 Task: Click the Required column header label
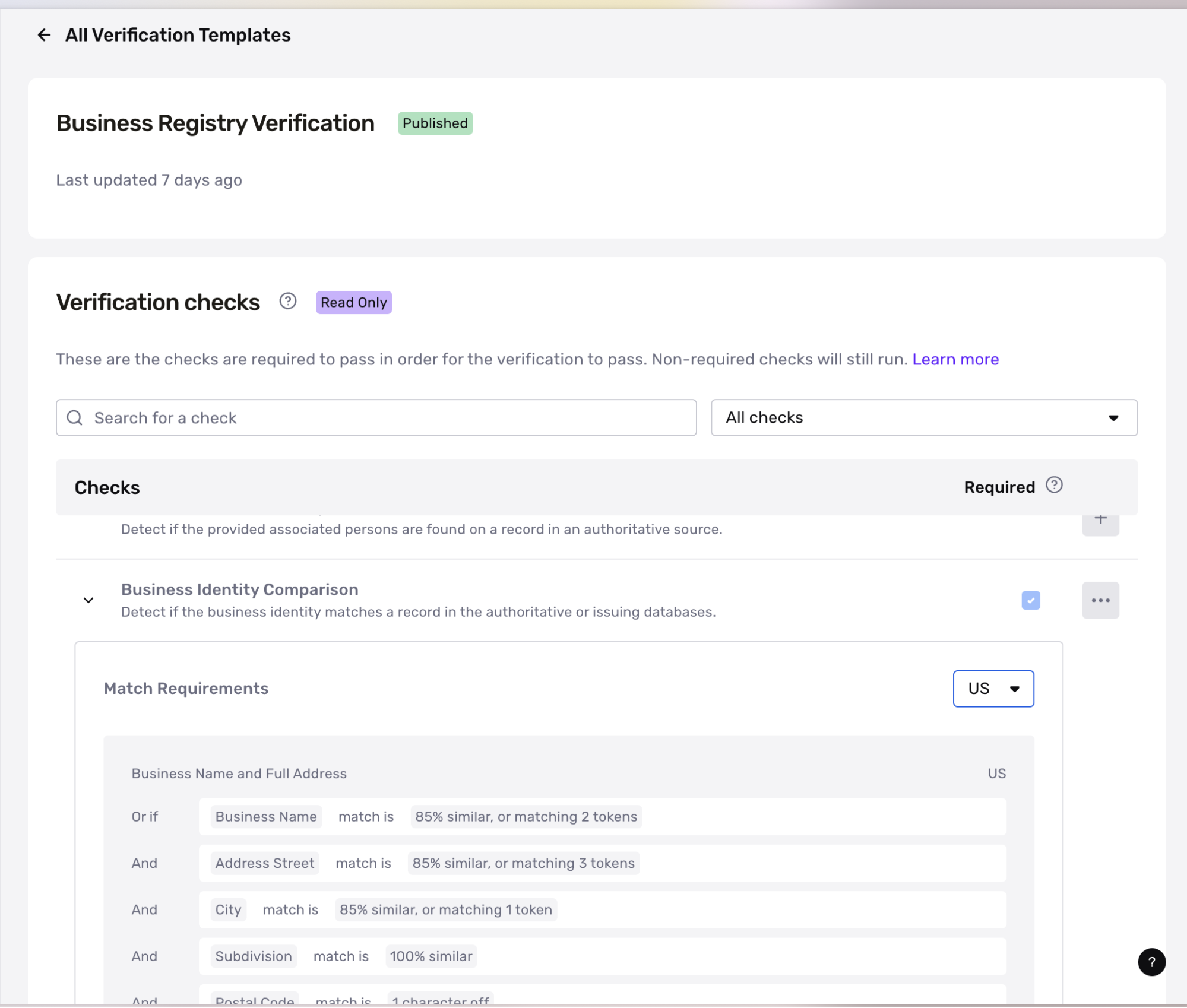[999, 487]
